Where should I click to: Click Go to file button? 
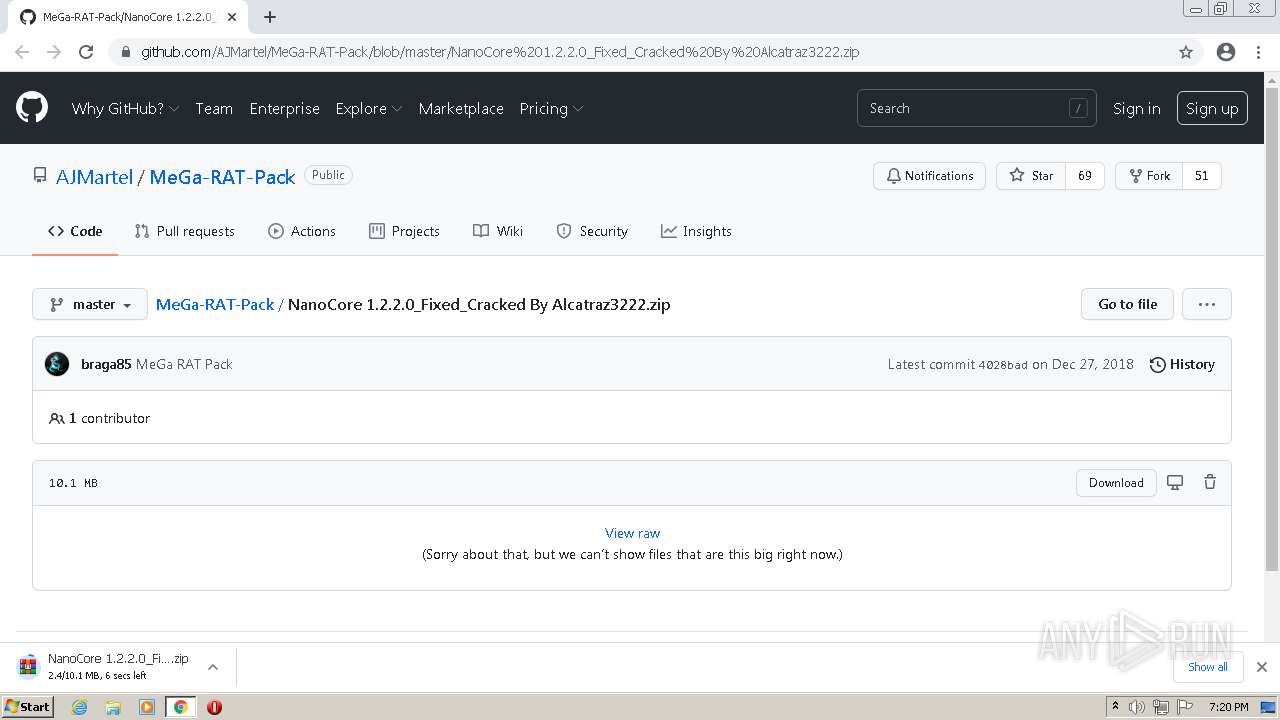point(1127,304)
